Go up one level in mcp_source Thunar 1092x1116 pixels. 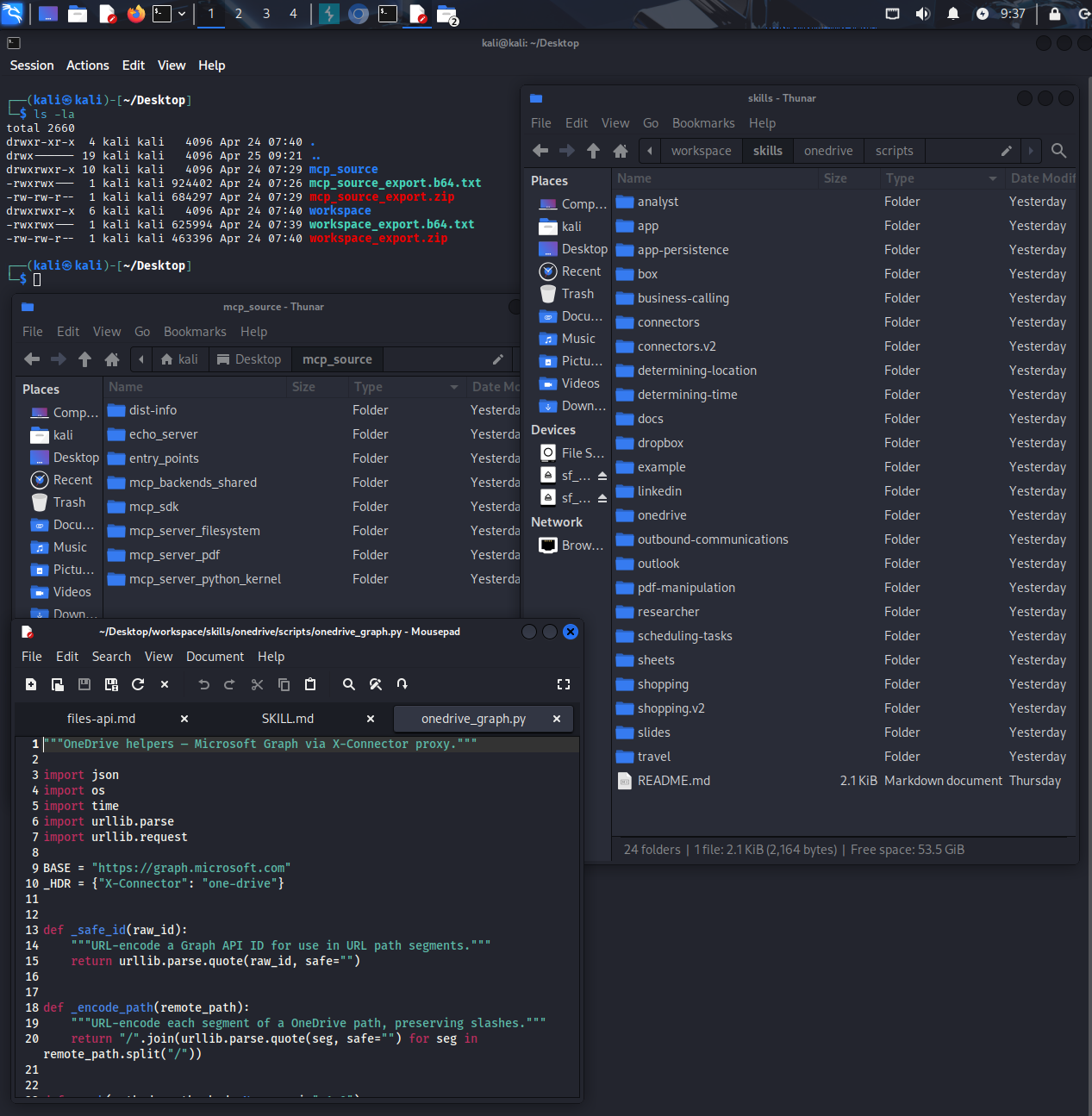(84, 359)
